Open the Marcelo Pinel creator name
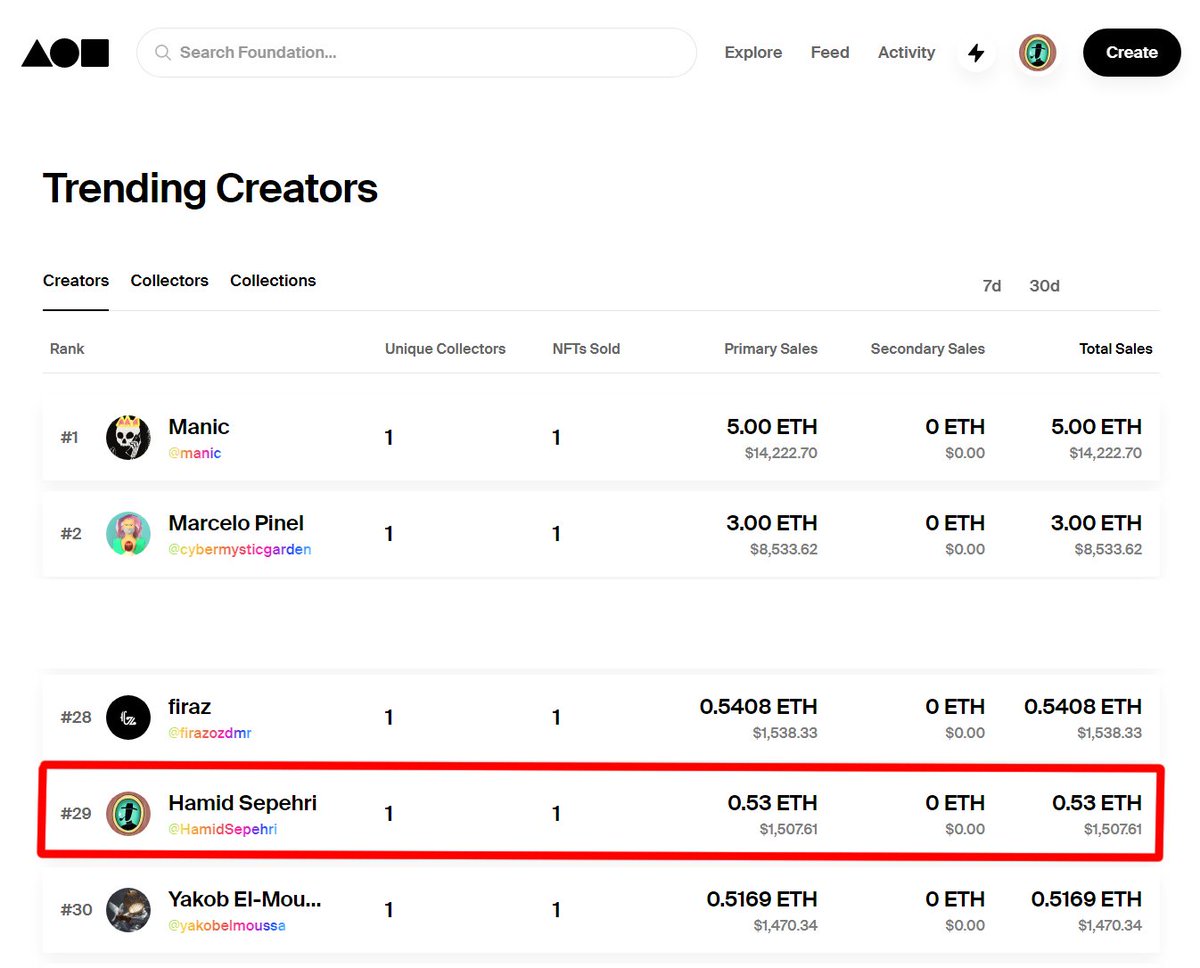This screenshot has width=1200, height=968. point(236,523)
